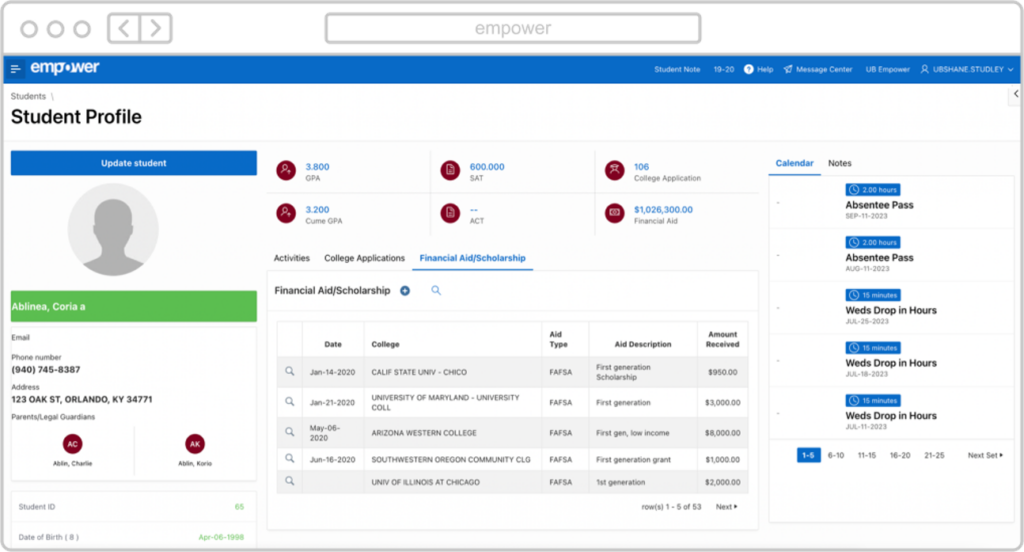Viewport: 1024px width, 552px height.
Task: Click the GPA 3.800 stat icon
Action: click(287, 171)
